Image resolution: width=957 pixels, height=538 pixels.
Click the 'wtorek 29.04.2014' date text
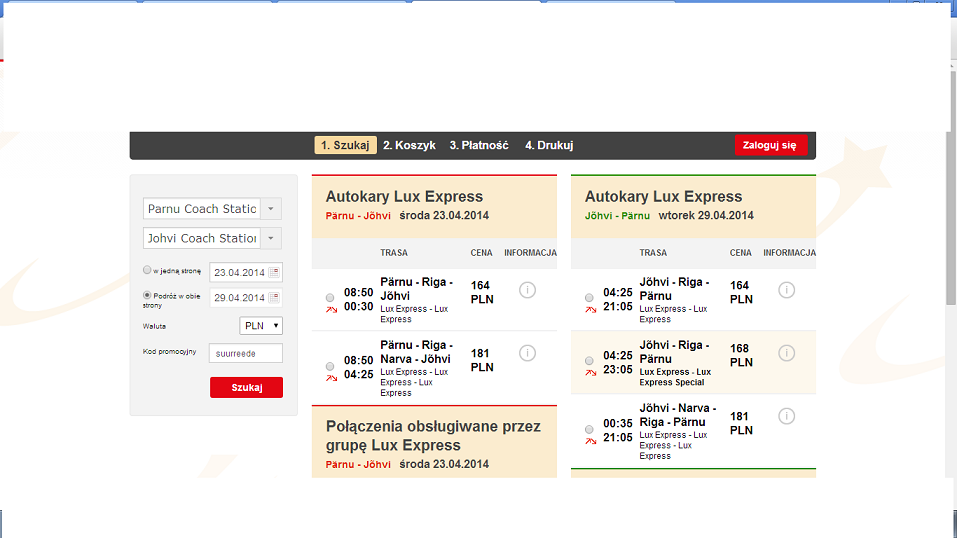706,216
